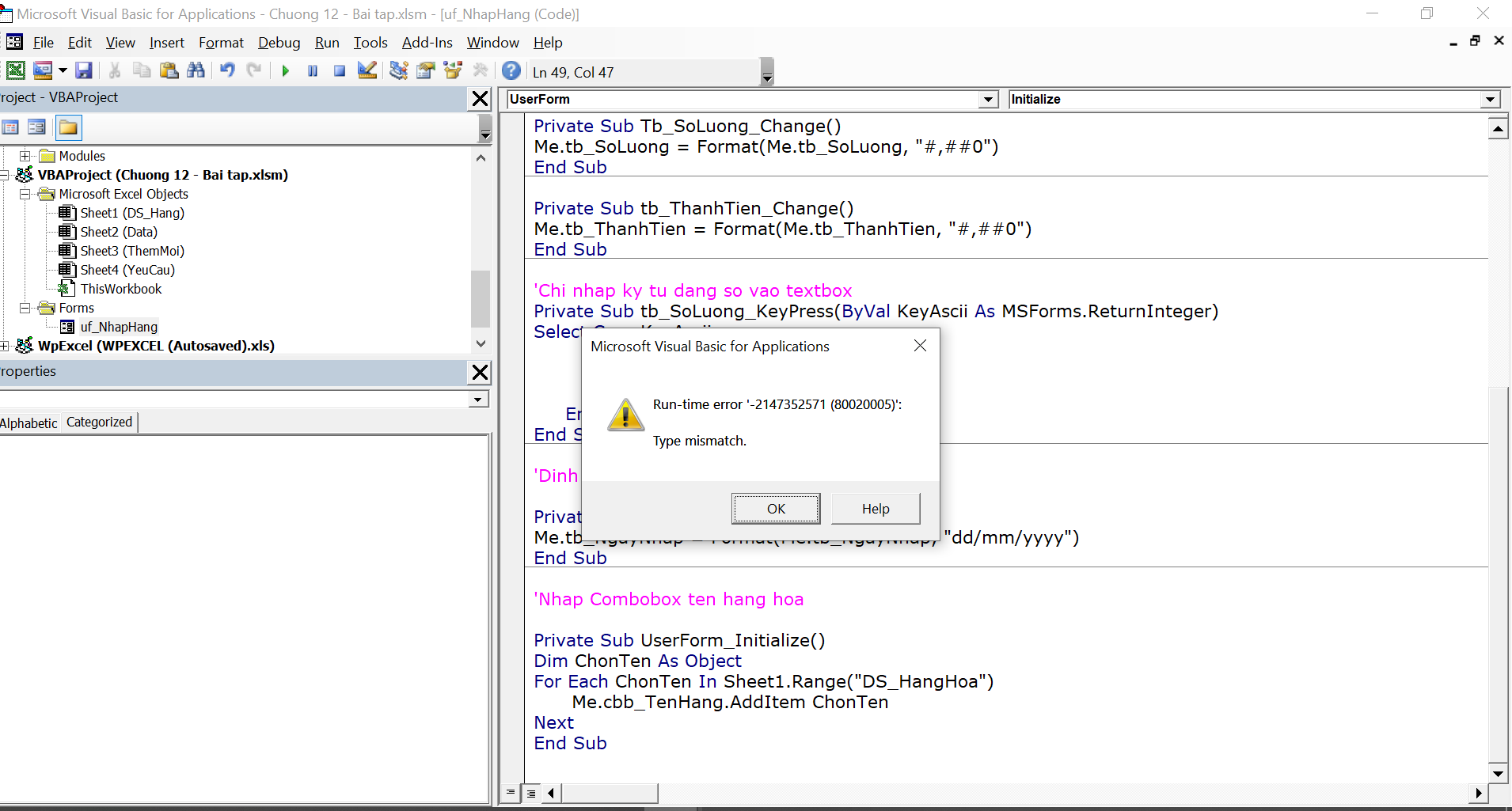The width and height of the screenshot is (1512, 811).
Task: Click the Reset stop icon
Action: tap(340, 71)
